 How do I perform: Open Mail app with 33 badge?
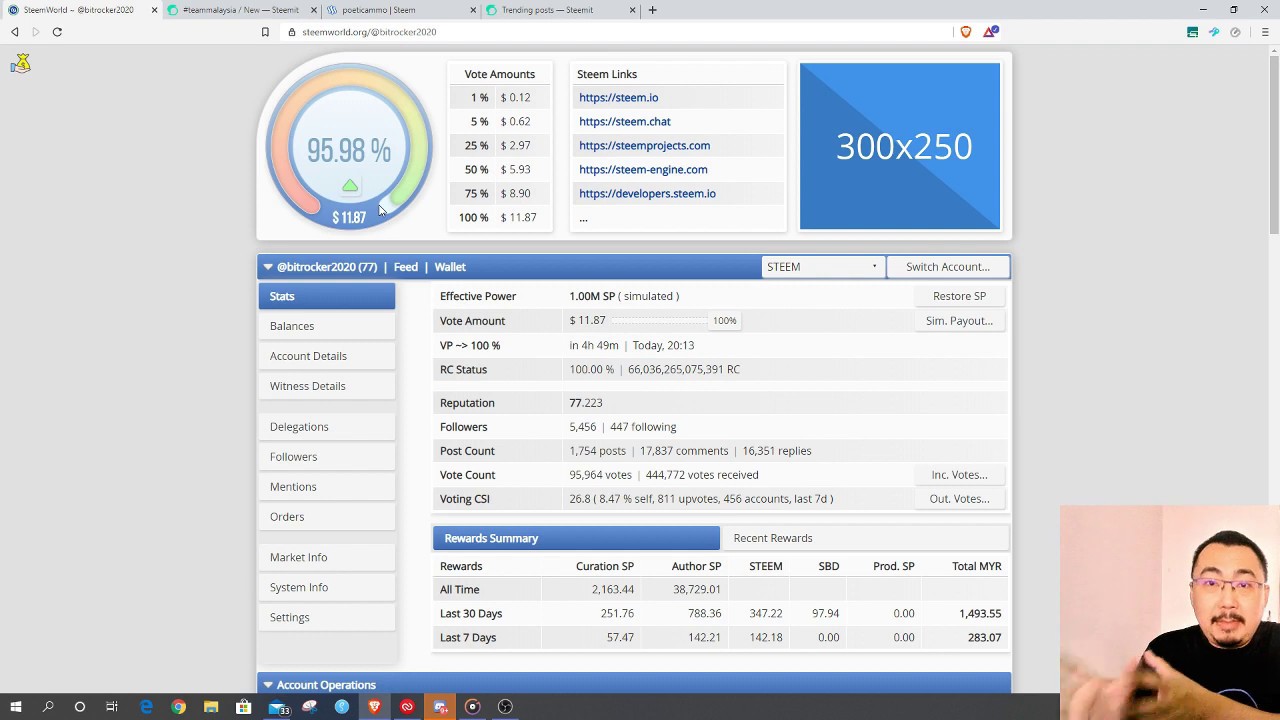pos(278,707)
